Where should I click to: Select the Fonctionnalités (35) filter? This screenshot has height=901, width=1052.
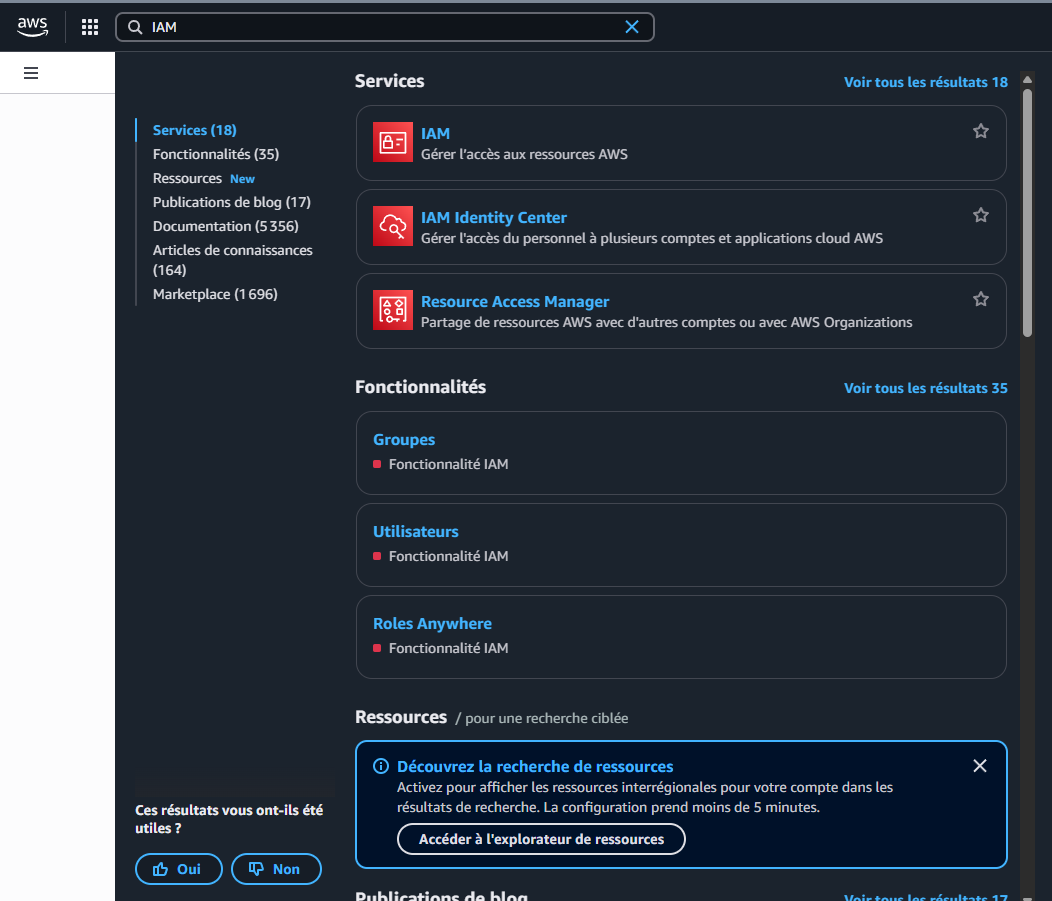[x=216, y=154]
